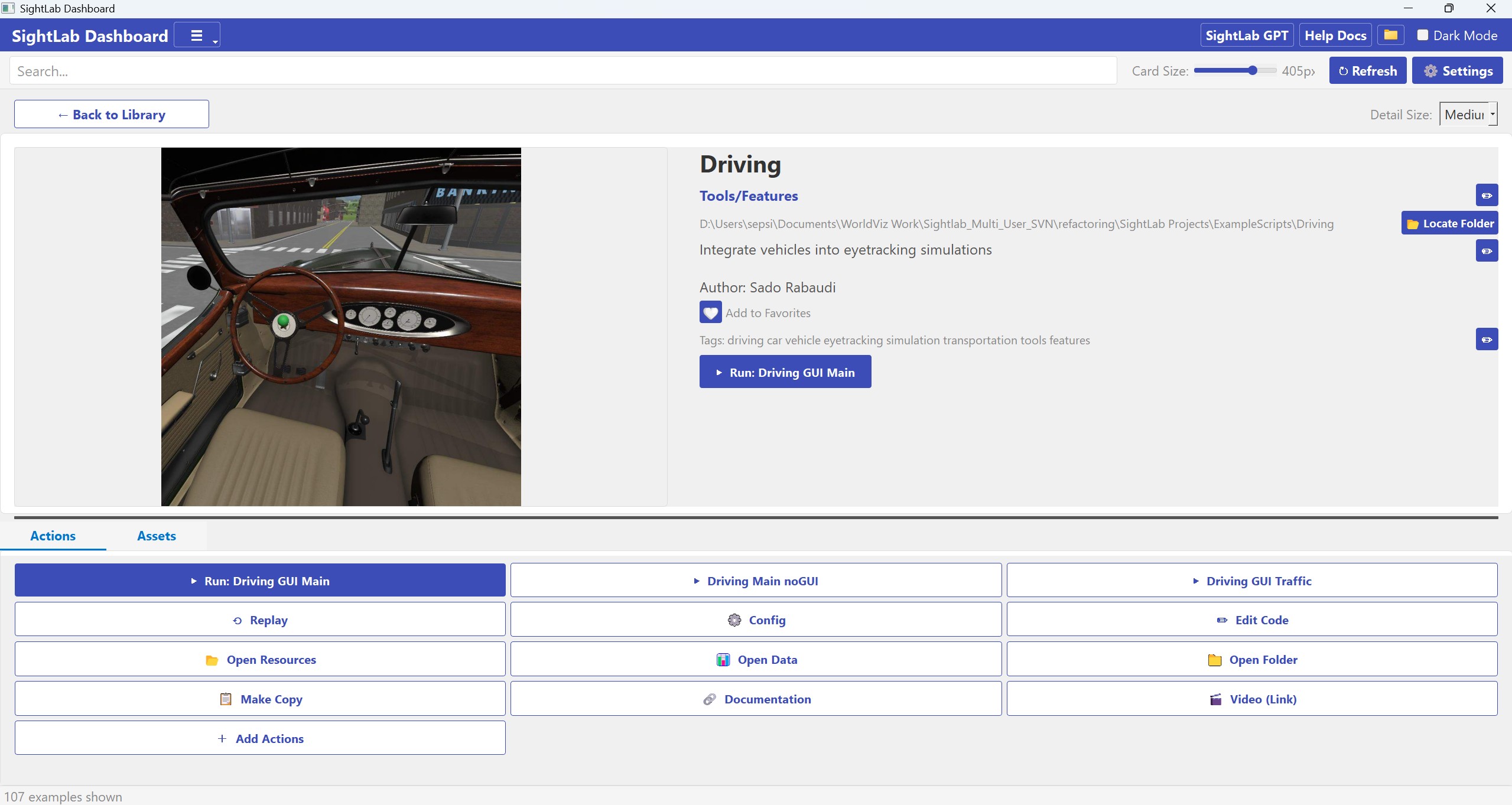Click the heart Add to Favorites icon

(710, 312)
